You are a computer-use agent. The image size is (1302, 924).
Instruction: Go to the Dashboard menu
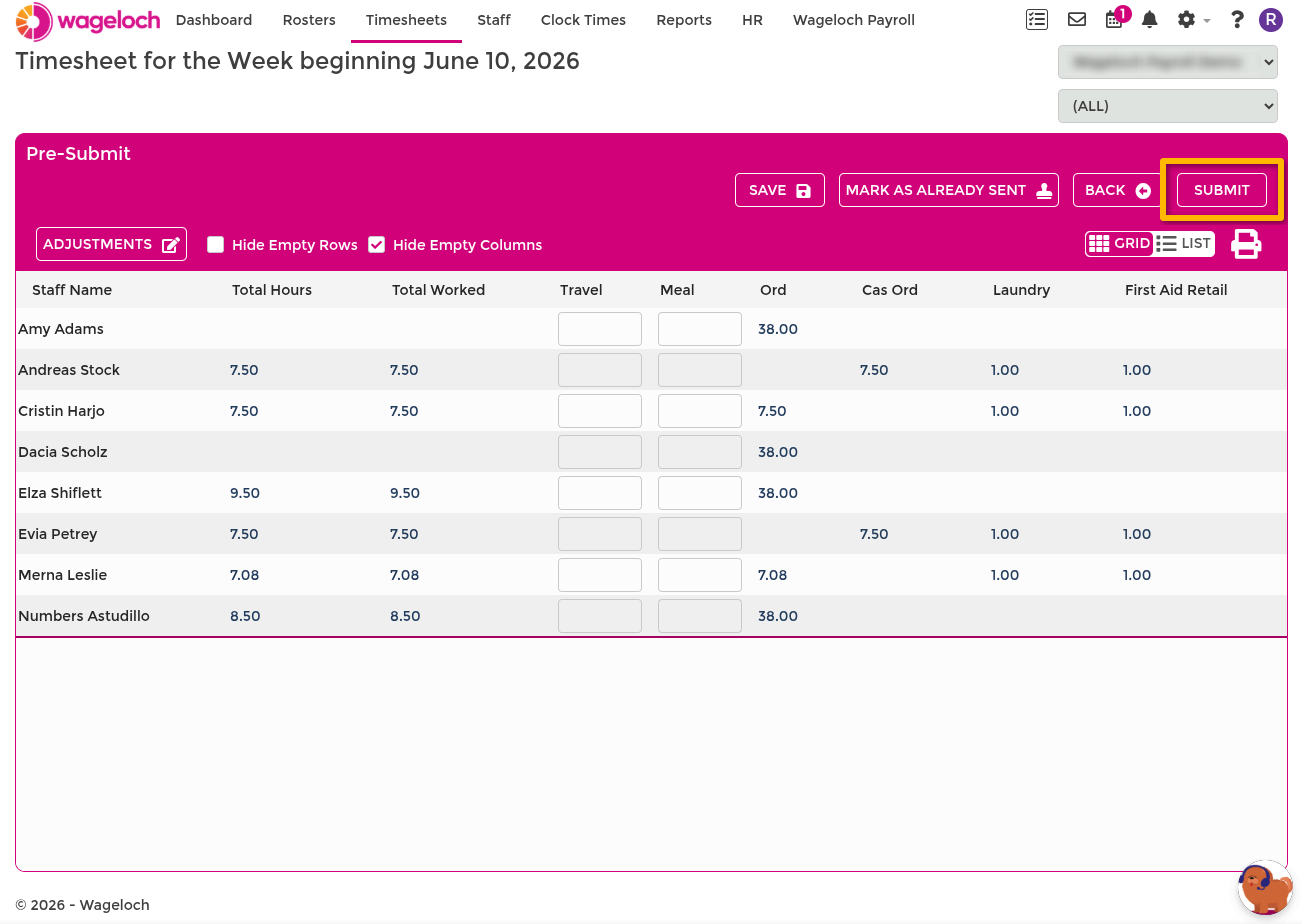tap(214, 20)
